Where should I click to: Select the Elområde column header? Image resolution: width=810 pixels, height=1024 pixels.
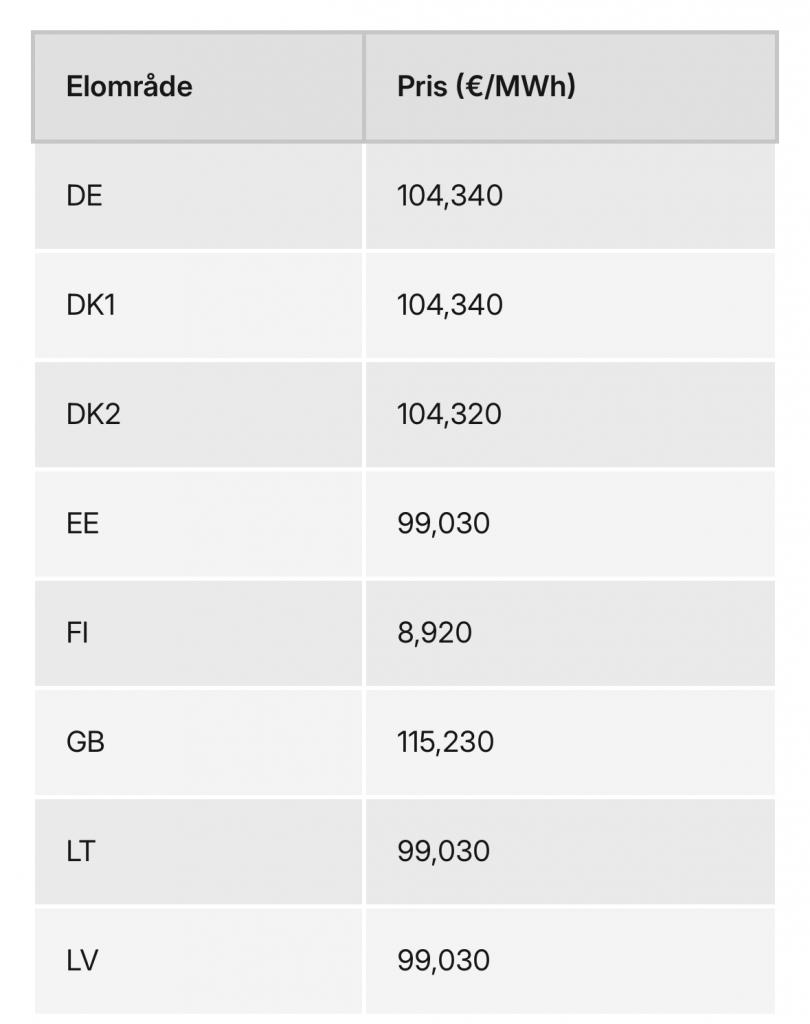(198, 86)
